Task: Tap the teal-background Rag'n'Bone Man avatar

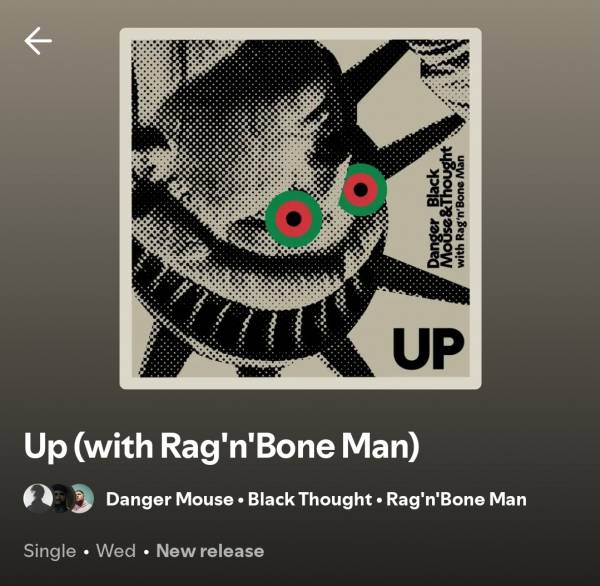Action: 81,498
